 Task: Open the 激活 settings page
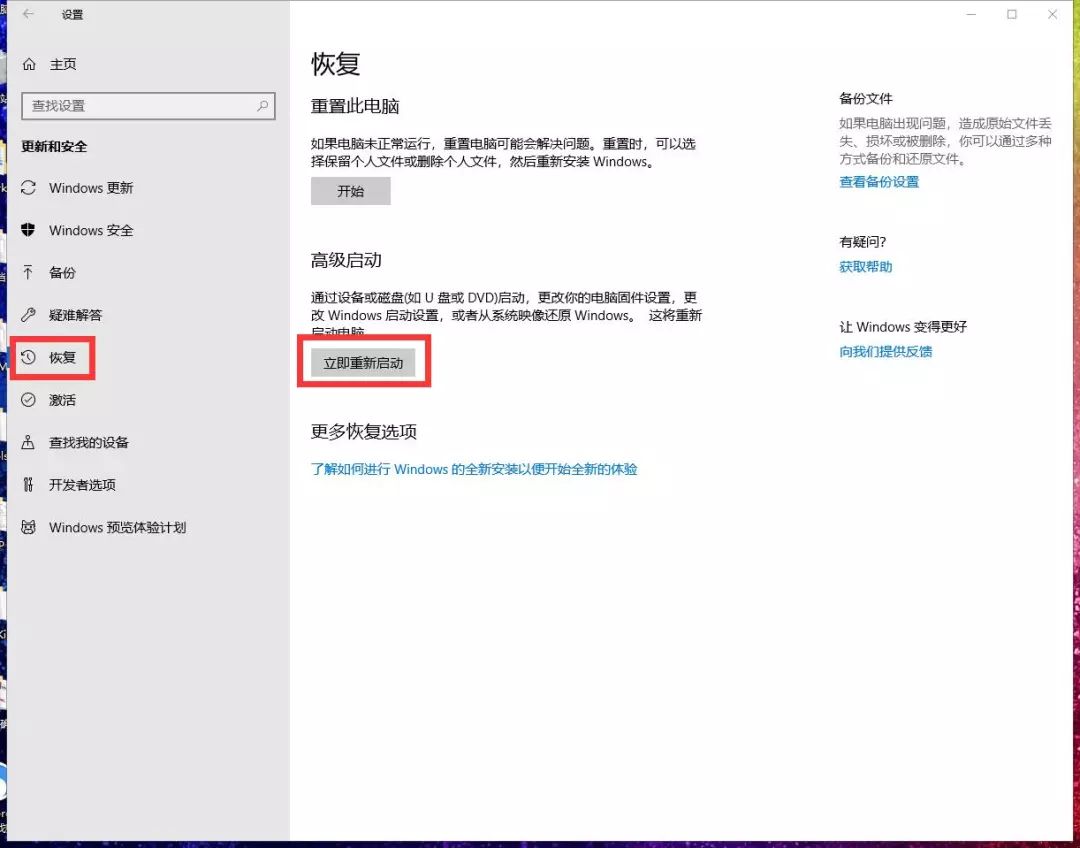click(x=62, y=400)
